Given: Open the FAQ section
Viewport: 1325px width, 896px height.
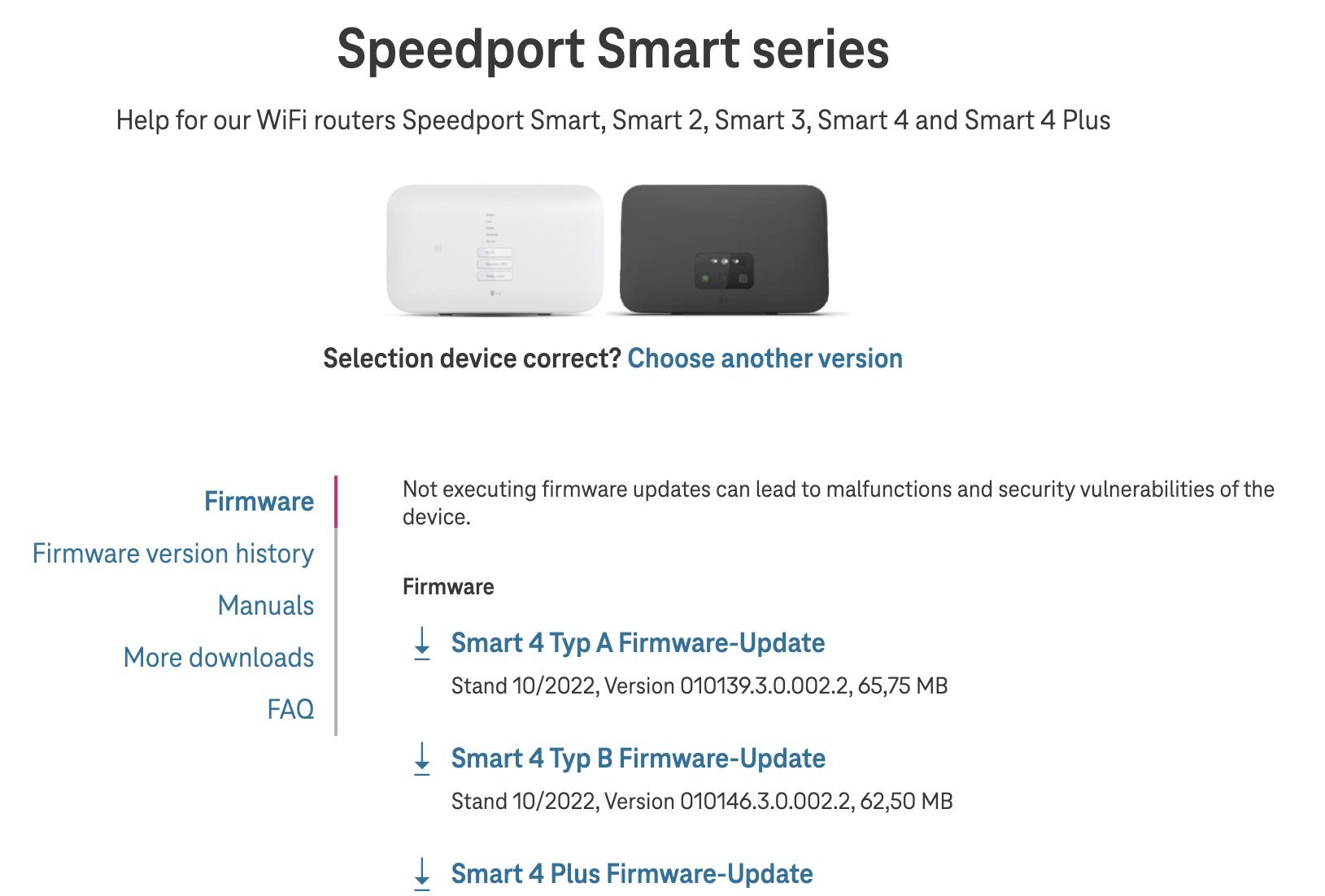Looking at the screenshot, I should coord(290,710).
